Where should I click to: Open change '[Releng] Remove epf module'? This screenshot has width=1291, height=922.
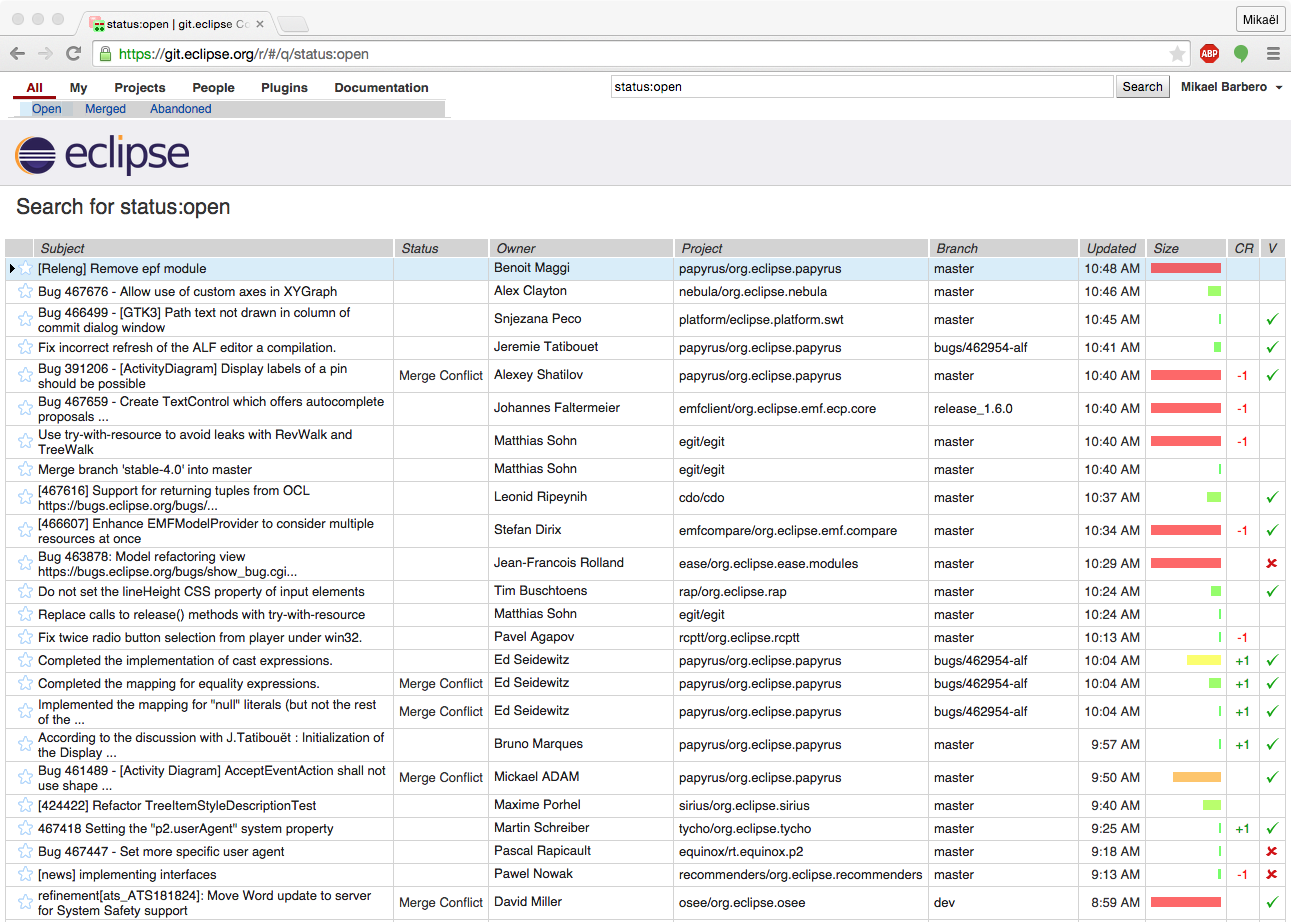point(122,268)
